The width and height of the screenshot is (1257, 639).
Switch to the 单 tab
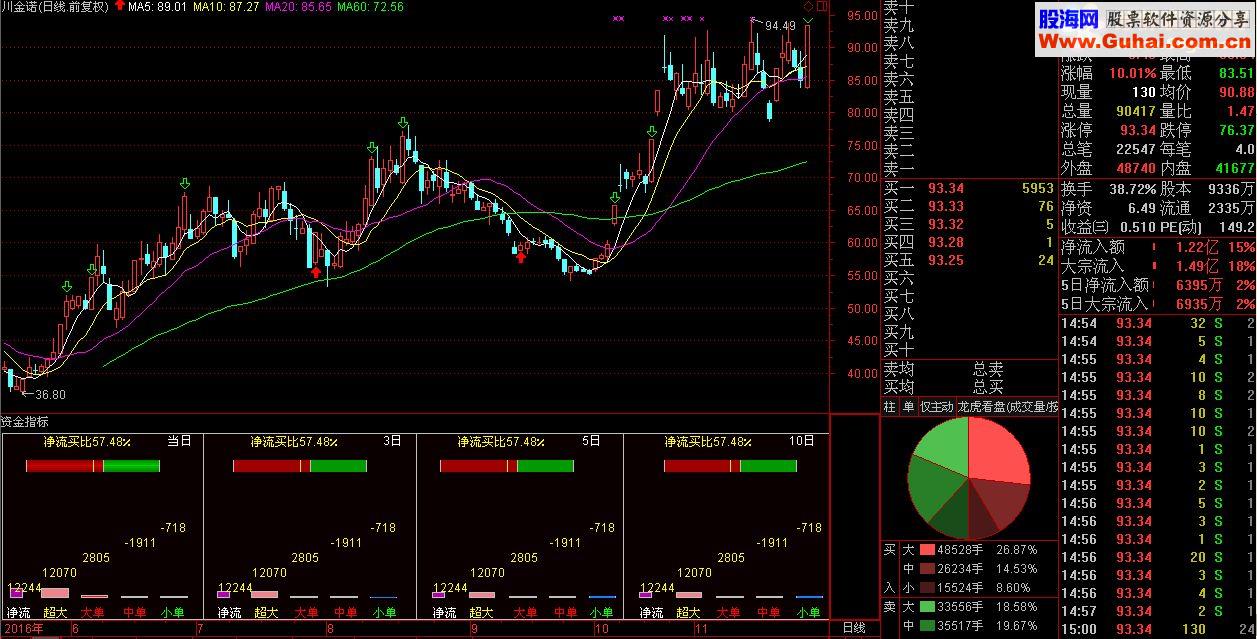pos(908,407)
